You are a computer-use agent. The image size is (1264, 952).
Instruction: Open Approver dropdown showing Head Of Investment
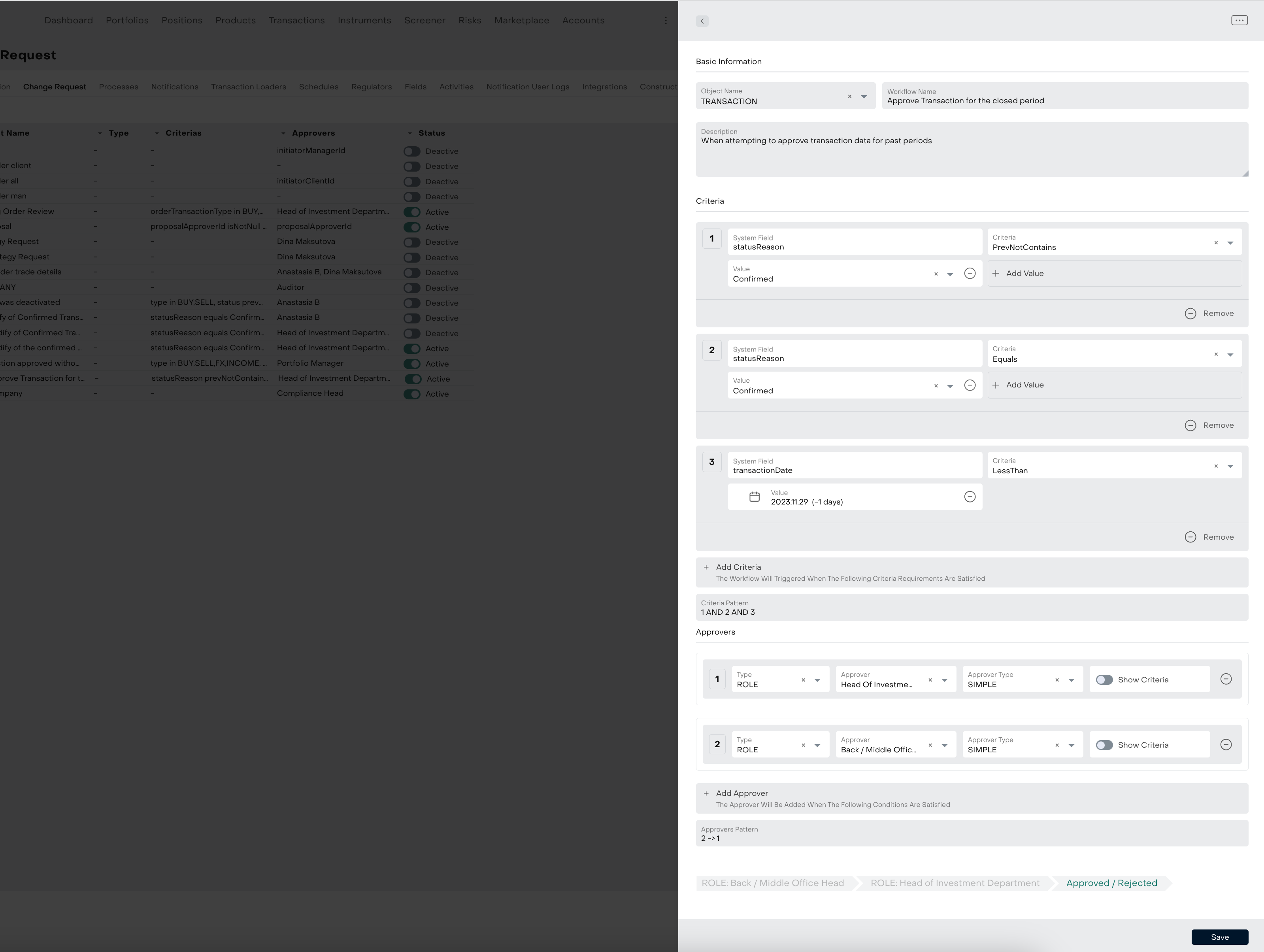tap(944, 680)
